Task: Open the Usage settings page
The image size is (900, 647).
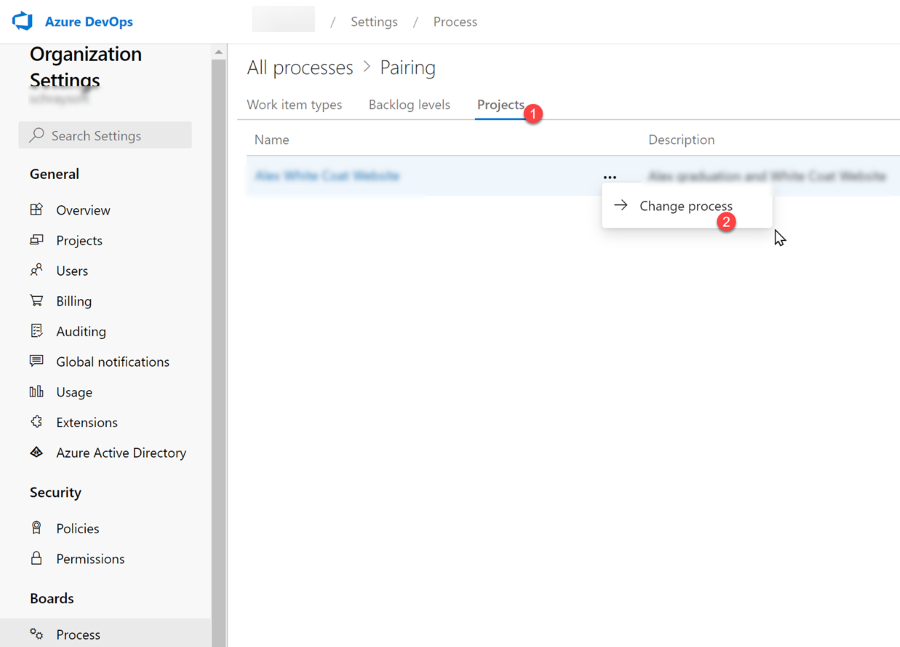Action: [74, 392]
